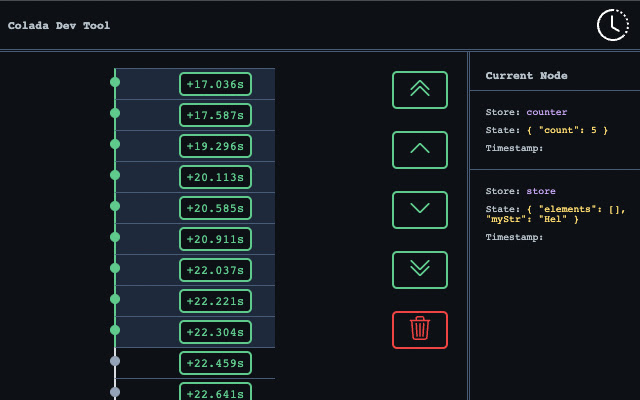Jump to first node with double-up arrows
Viewport: 640px width, 400px height.
[420, 90]
